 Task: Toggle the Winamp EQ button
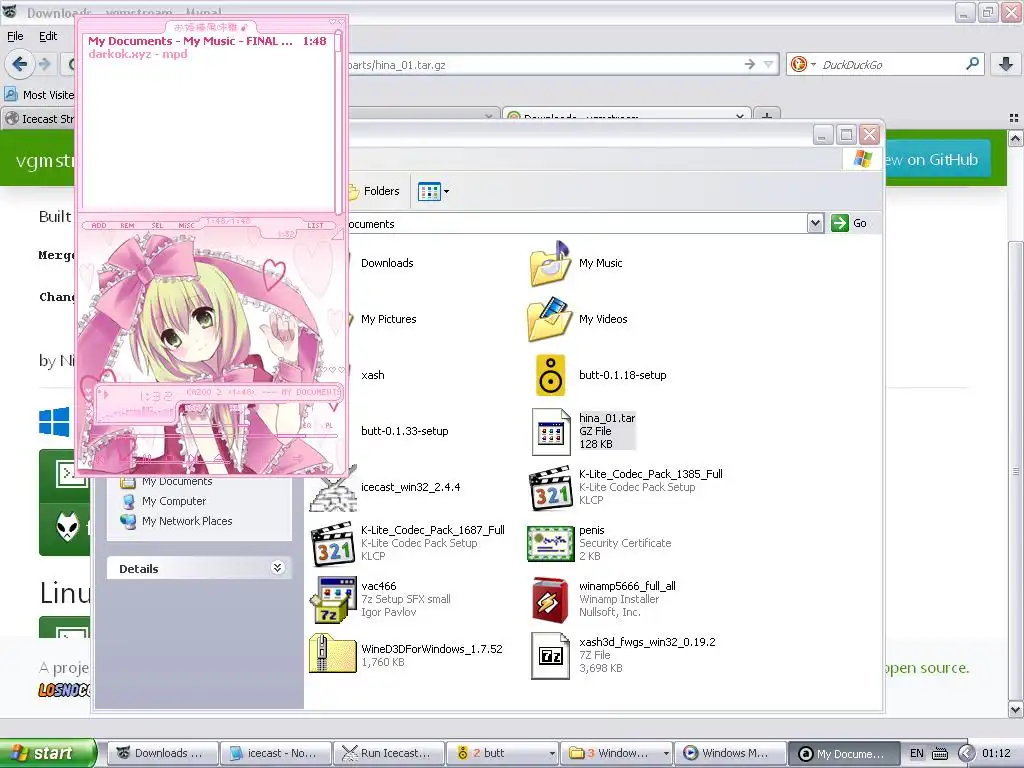(x=307, y=425)
